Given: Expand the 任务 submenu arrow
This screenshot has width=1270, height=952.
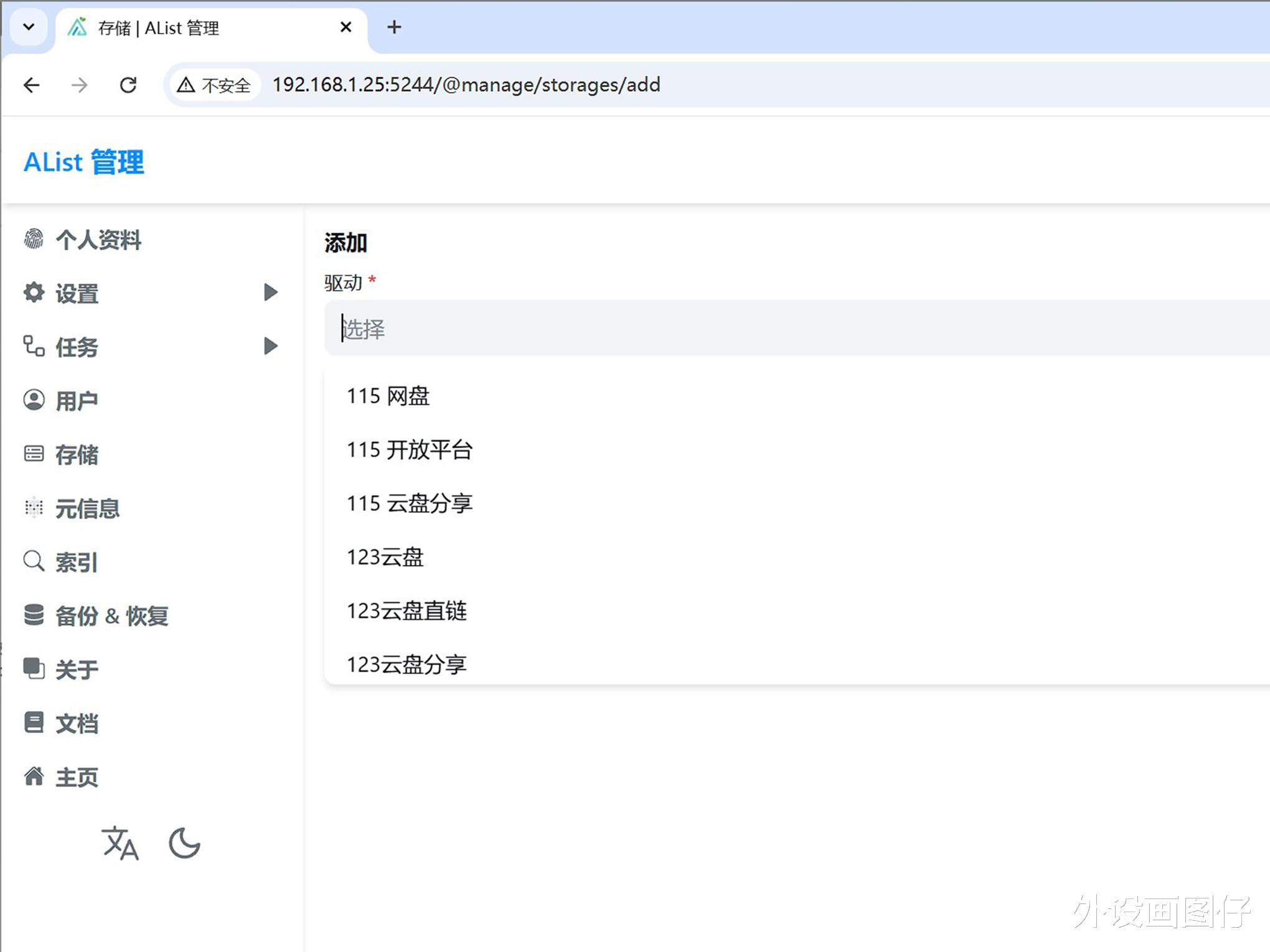Looking at the screenshot, I should 270,346.
